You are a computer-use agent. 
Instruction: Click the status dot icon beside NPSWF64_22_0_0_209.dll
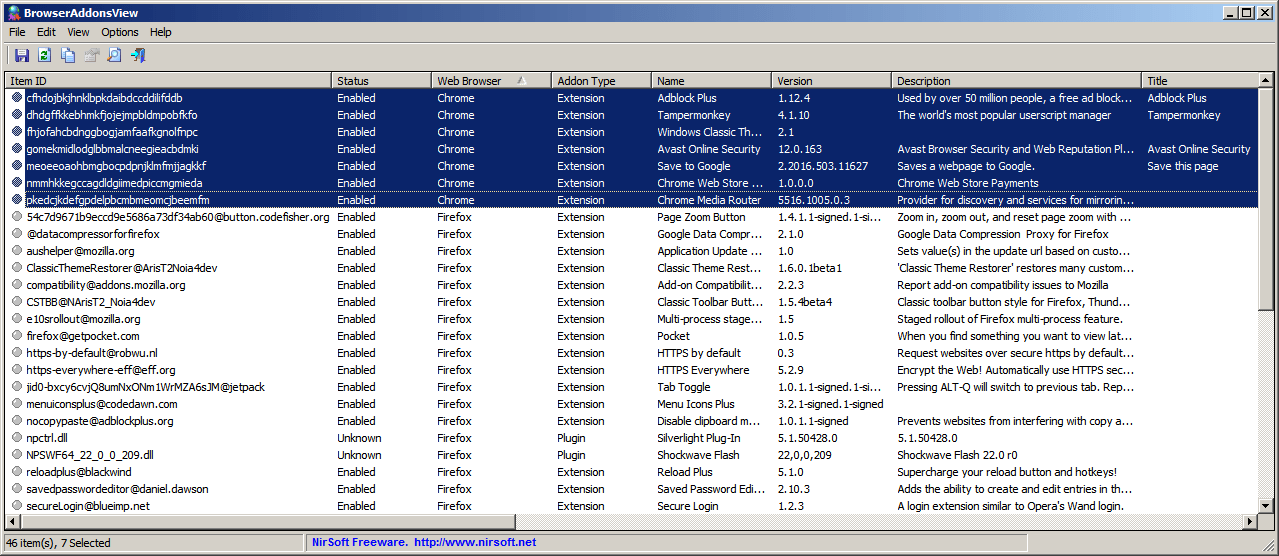(x=17, y=455)
